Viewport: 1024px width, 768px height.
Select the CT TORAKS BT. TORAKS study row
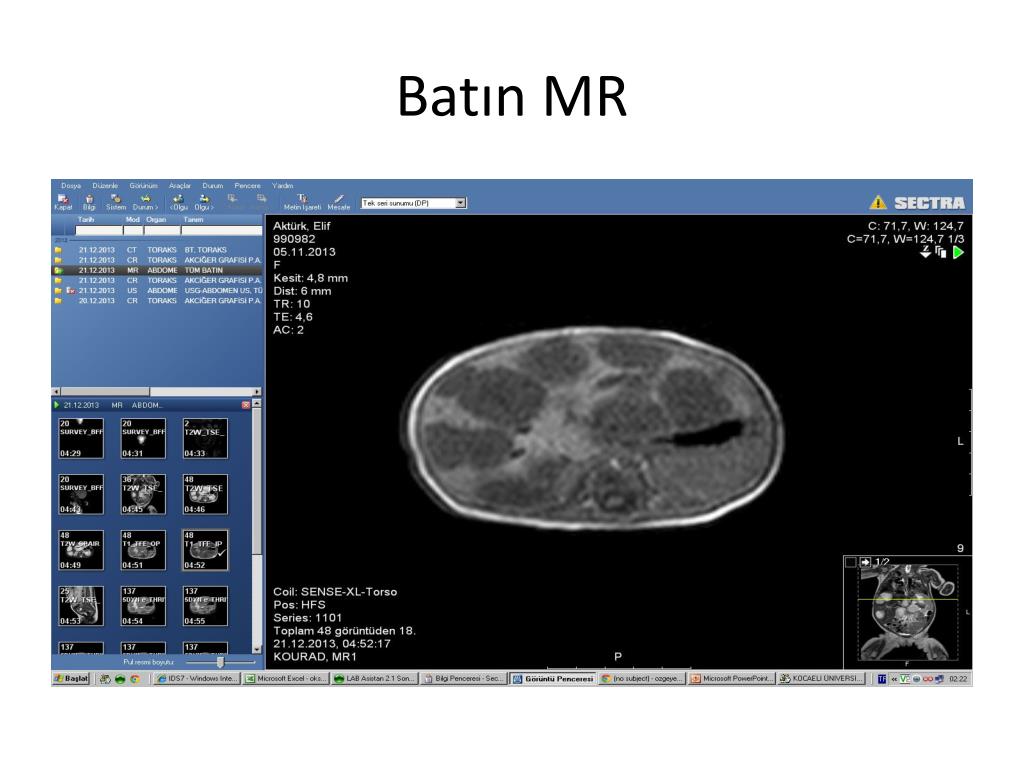157,250
